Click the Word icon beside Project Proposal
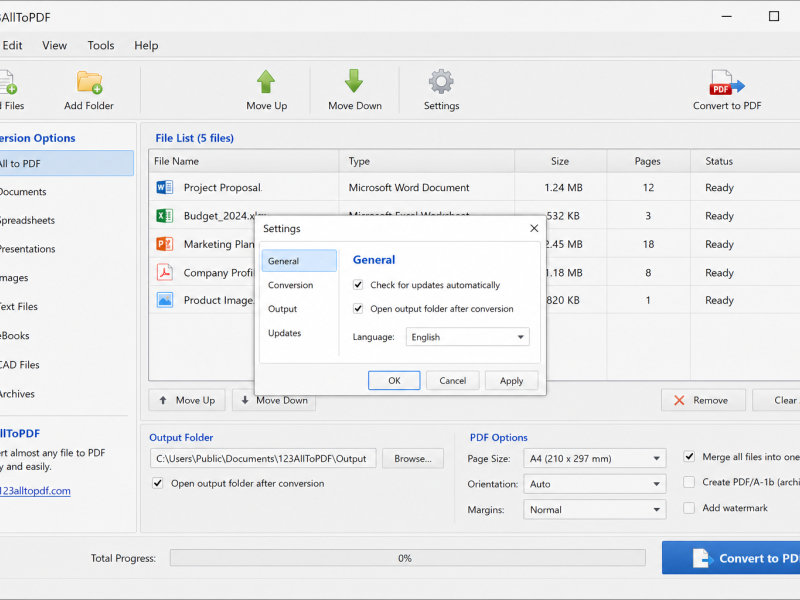Image resolution: width=800 pixels, height=600 pixels. point(165,187)
